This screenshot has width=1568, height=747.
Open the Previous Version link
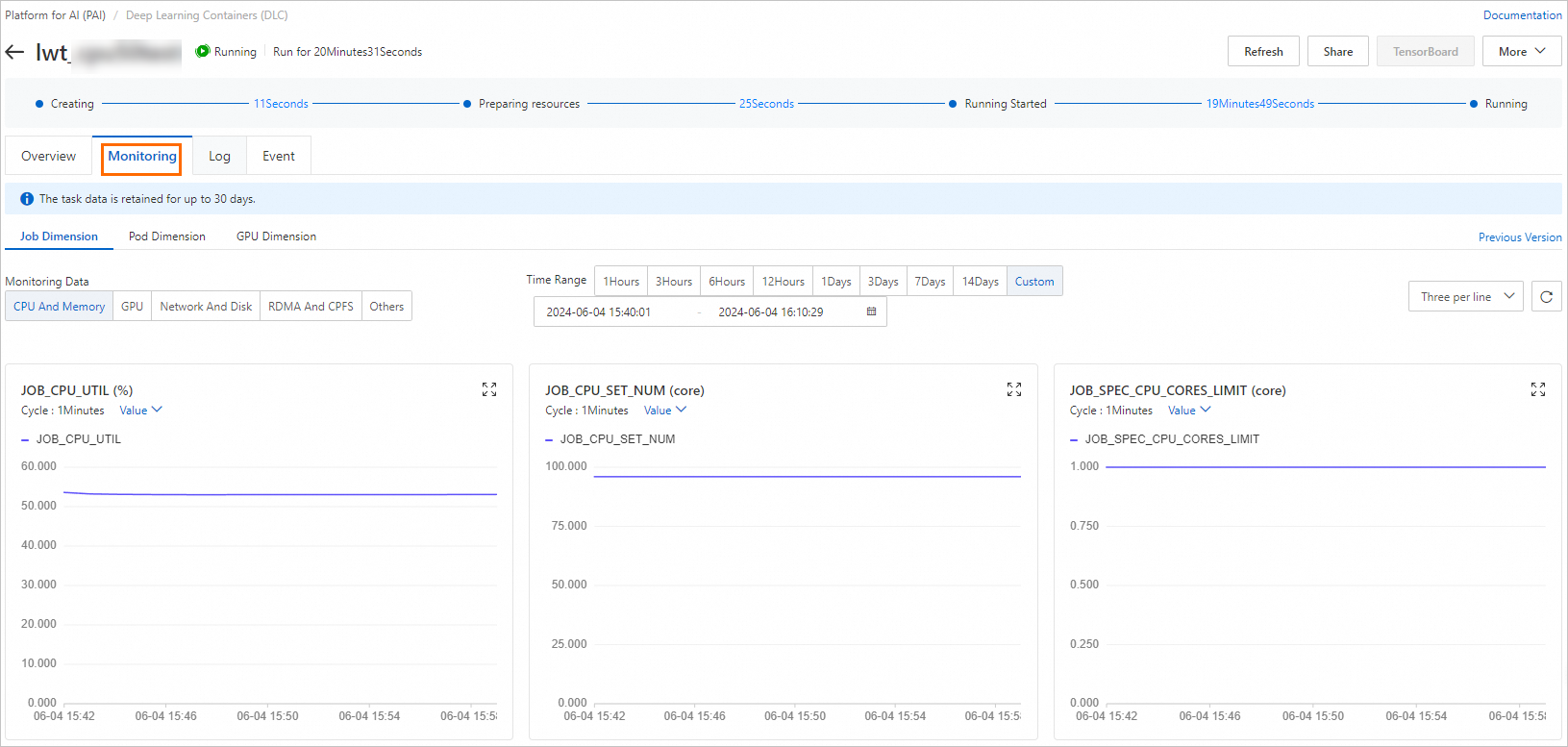pos(1520,237)
